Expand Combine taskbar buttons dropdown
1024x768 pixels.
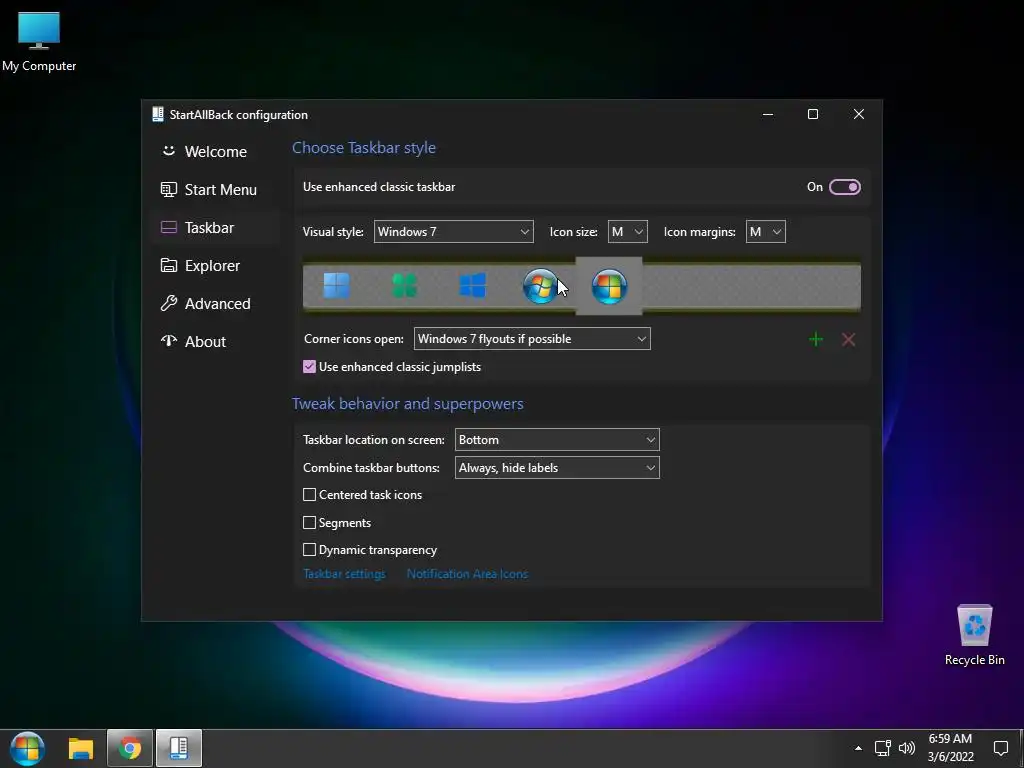[557, 468]
